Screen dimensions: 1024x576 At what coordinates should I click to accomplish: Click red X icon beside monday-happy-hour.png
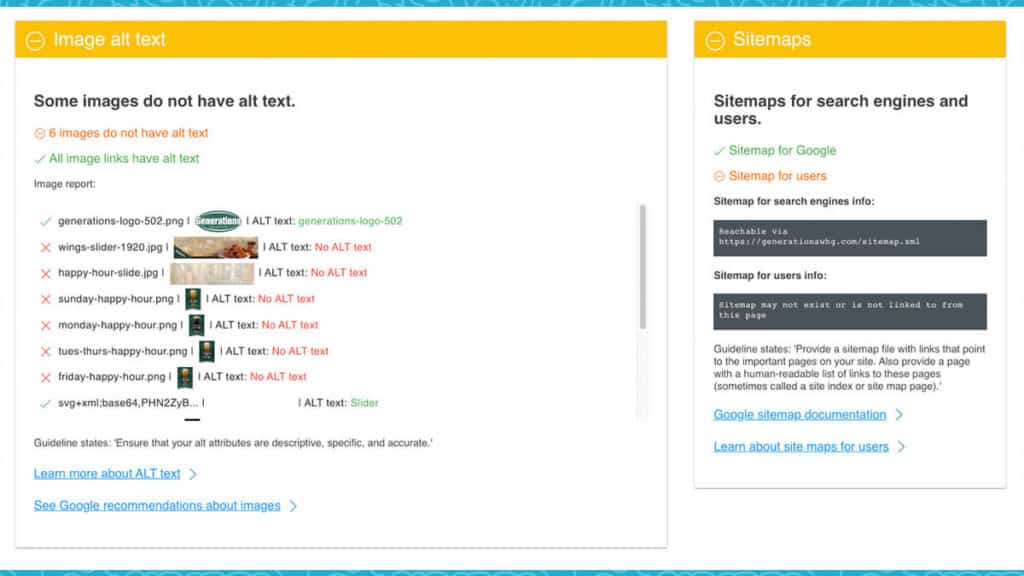(45, 325)
